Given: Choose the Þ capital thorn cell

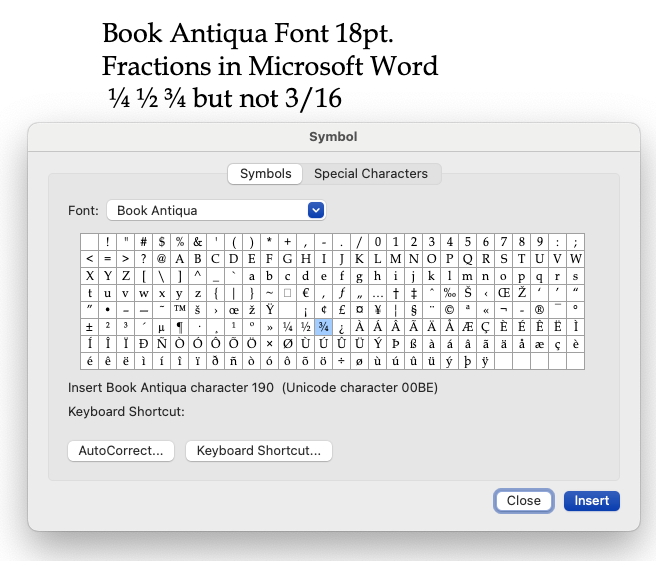Looking at the screenshot, I should (x=395, y=344).
